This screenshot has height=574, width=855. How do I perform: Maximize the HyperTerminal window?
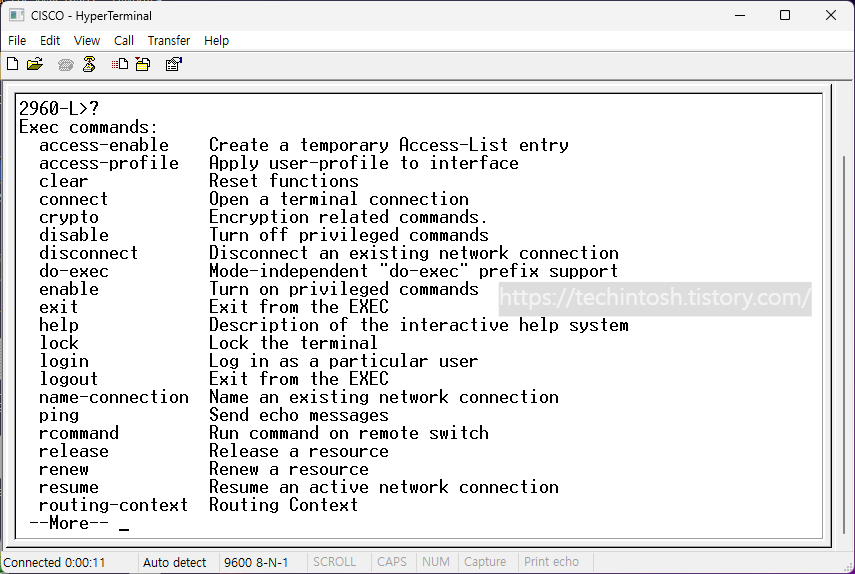tap(785, 15)
